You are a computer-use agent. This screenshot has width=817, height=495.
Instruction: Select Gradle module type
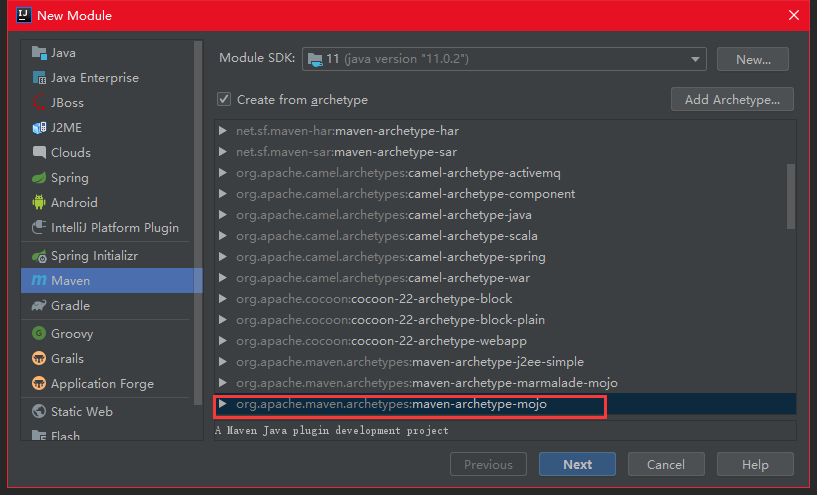click(x=107, y=305)
